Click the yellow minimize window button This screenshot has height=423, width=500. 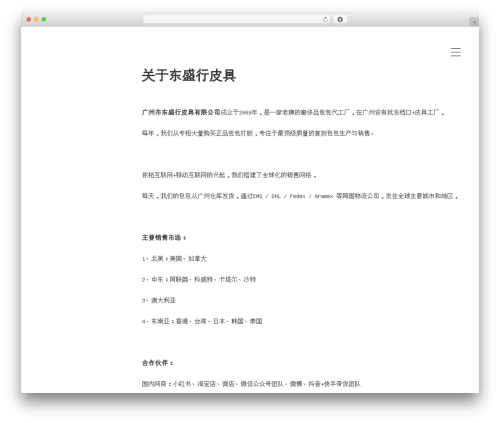tap(36, 20)
